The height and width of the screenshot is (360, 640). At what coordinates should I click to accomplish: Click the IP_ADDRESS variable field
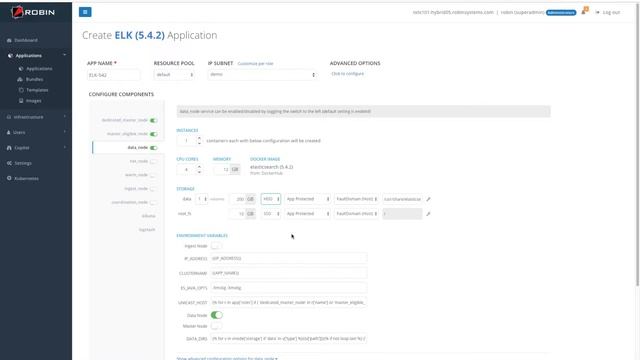(289, 258)
